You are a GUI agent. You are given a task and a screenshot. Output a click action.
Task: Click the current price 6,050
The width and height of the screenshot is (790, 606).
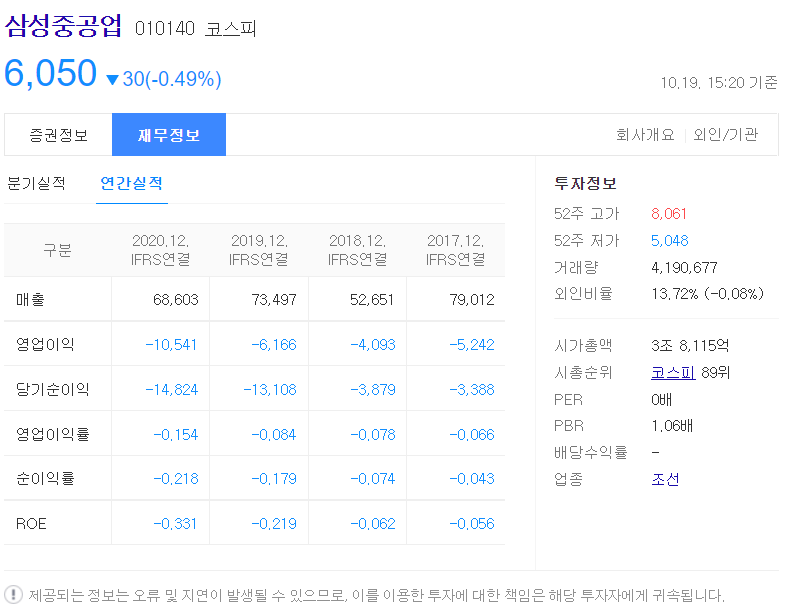[50, 73]
